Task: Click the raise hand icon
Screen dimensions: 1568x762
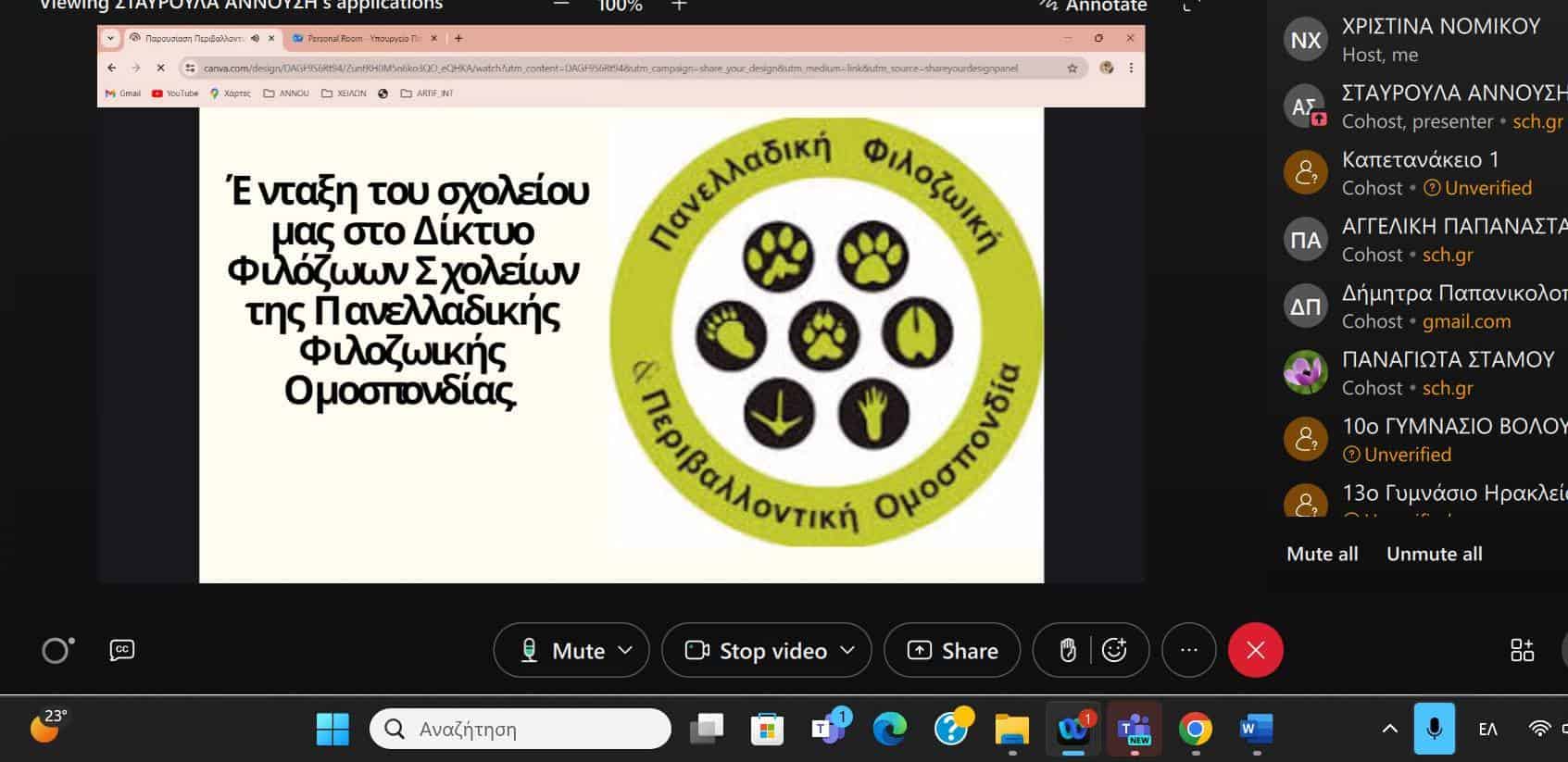Action: [x=1067, y=650]
